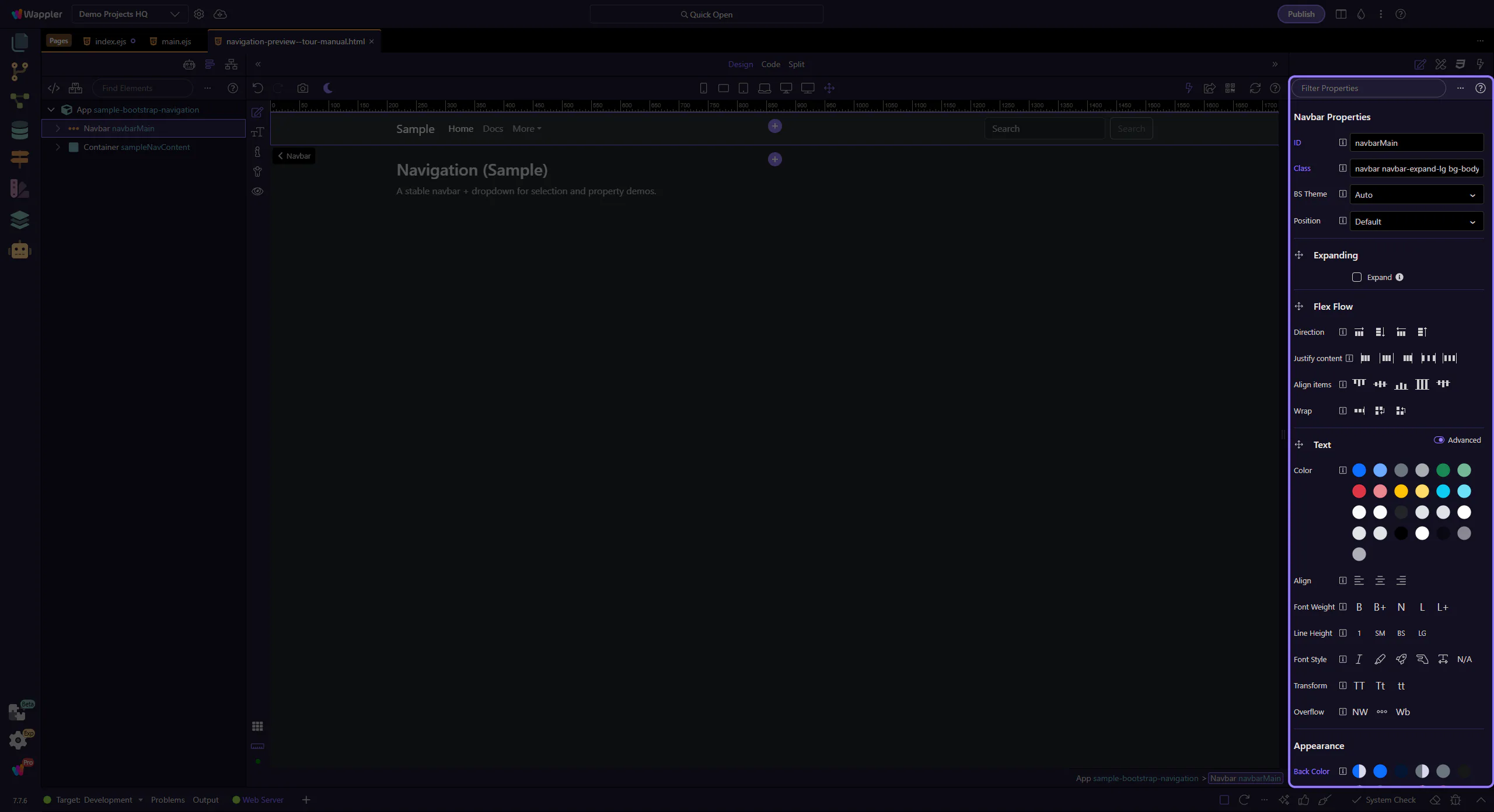Expand the Container sampleNavContent tree node
Screen dimensions: 1494x812
click(x=58, y=147)
